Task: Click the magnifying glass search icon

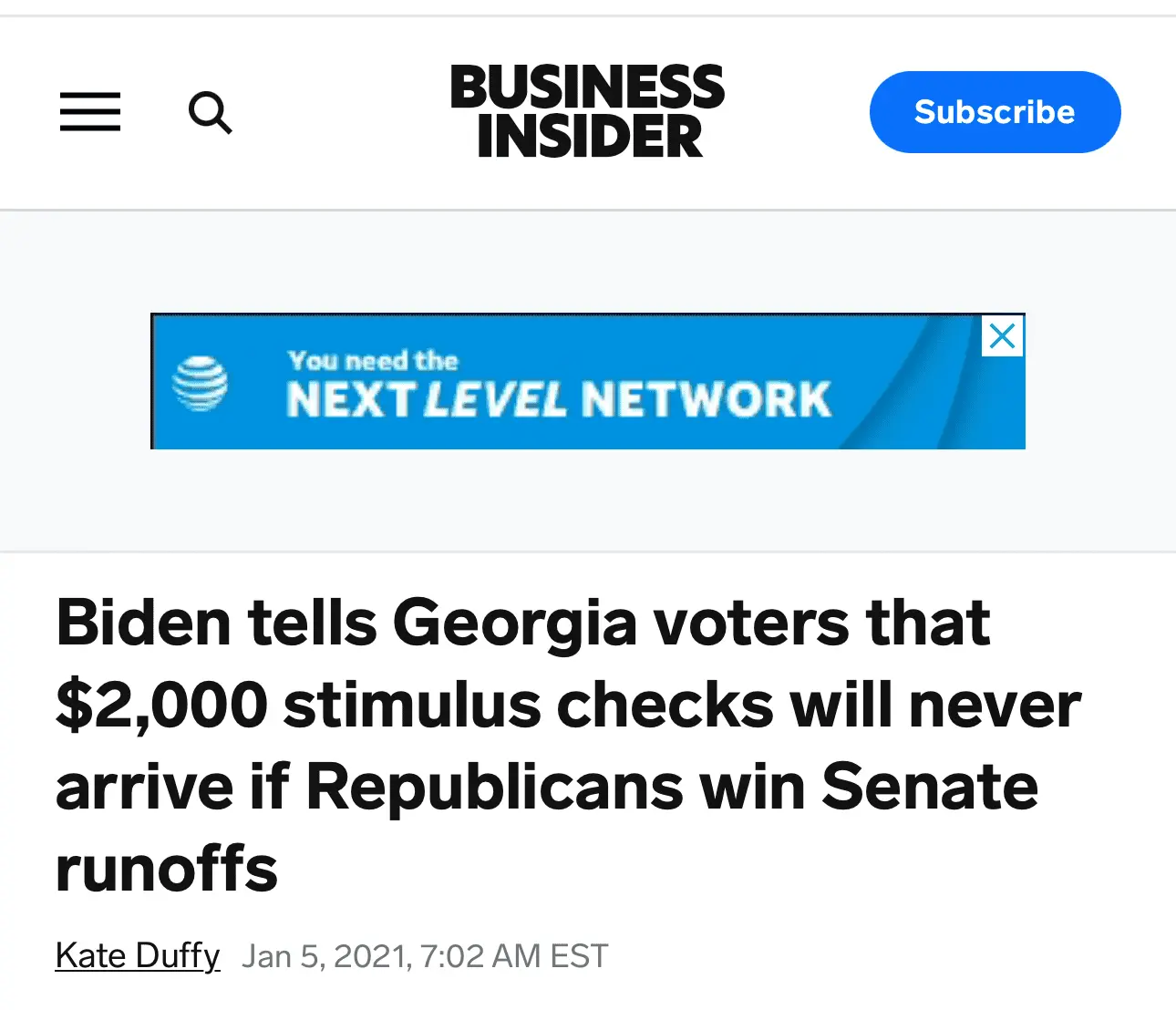Action: [x=210, y=112]
